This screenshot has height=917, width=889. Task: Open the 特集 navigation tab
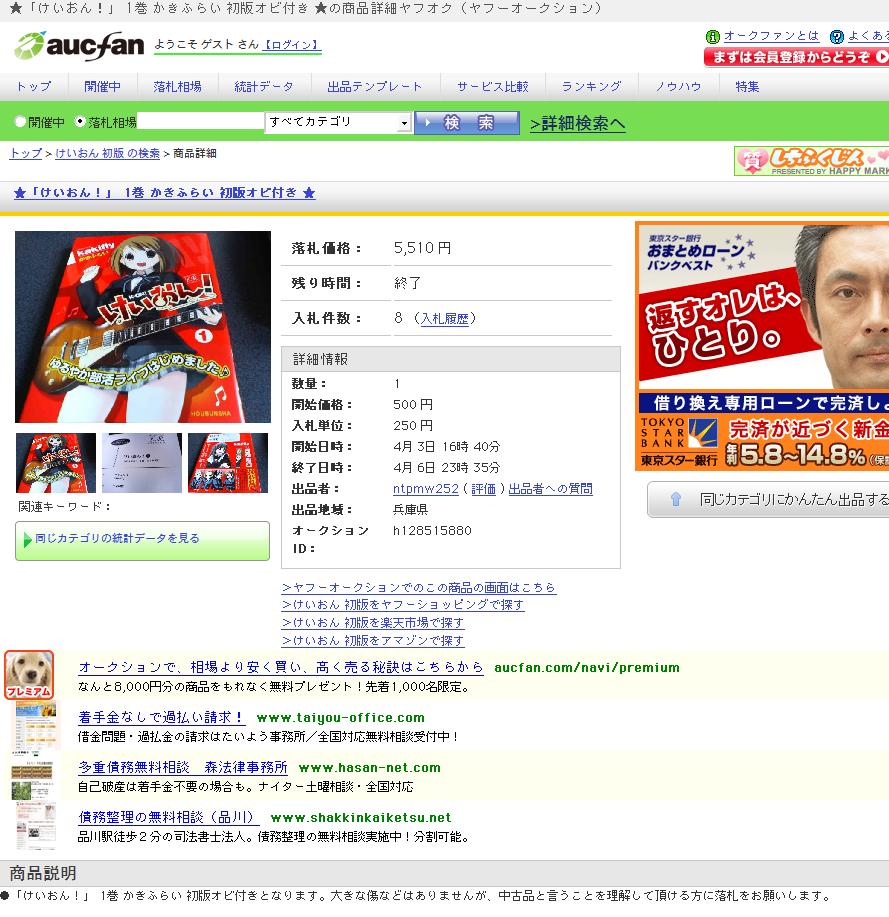coord(747,87)
